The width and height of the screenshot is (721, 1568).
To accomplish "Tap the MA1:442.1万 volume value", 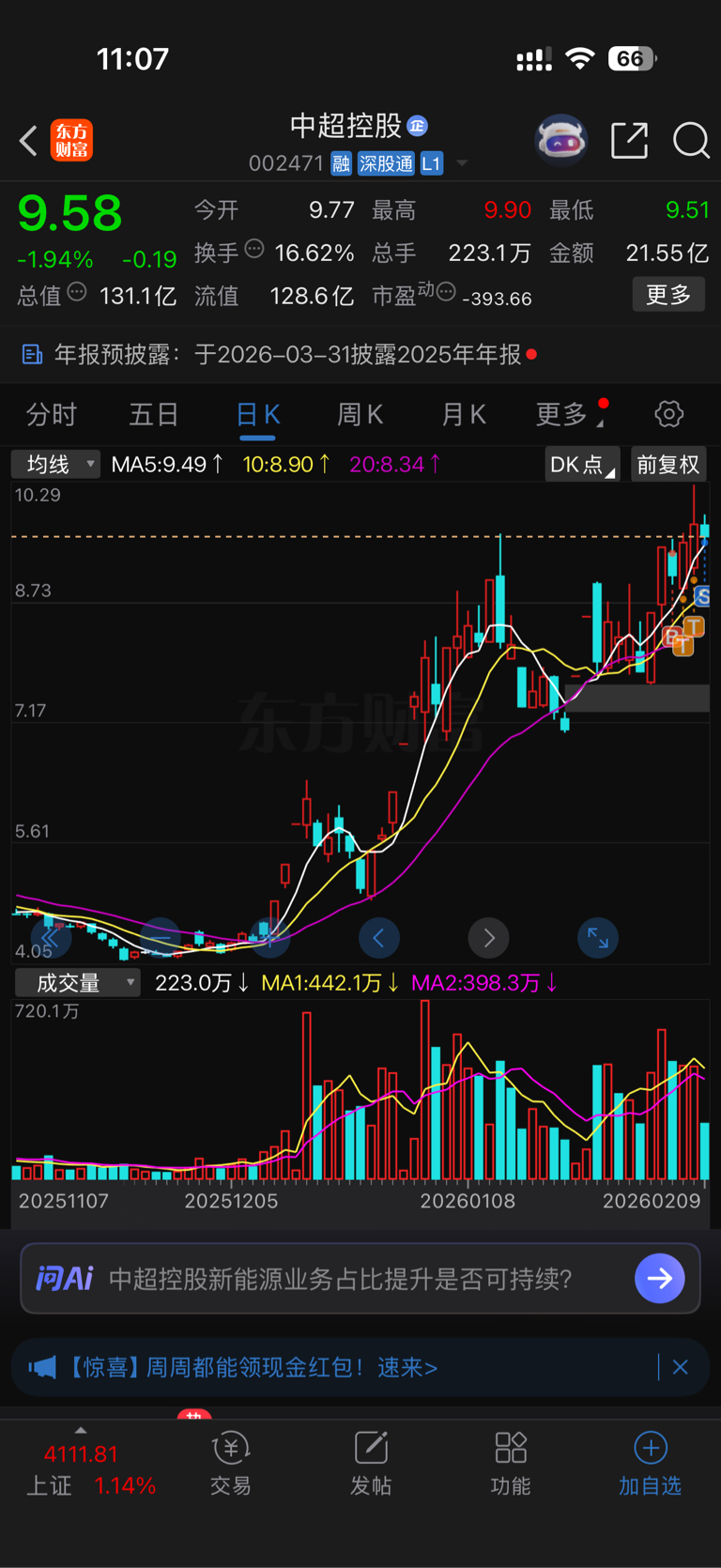I will coord(330,983).
